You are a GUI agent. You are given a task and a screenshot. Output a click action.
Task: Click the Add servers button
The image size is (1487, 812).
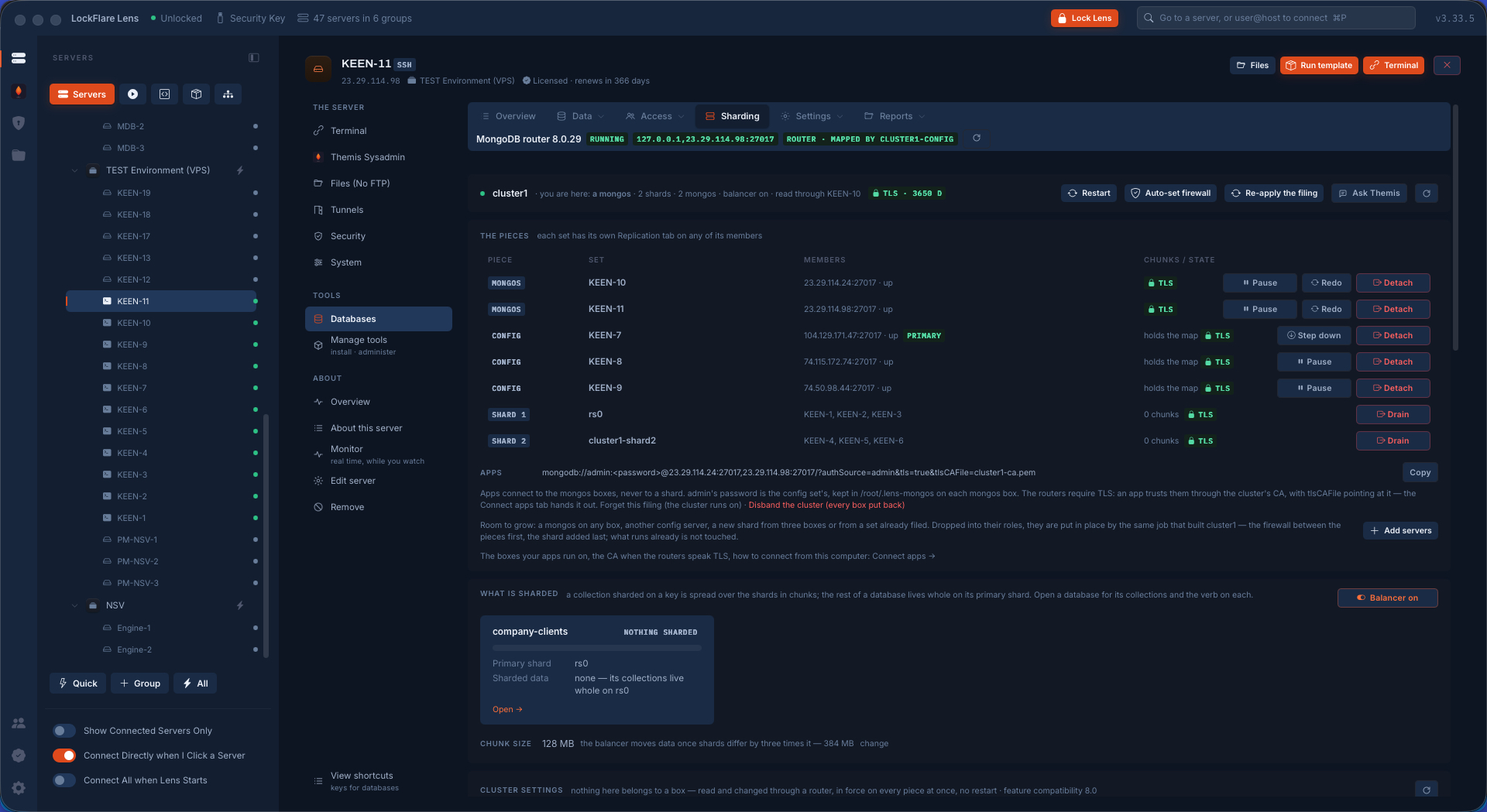(x=1400, y=531)
